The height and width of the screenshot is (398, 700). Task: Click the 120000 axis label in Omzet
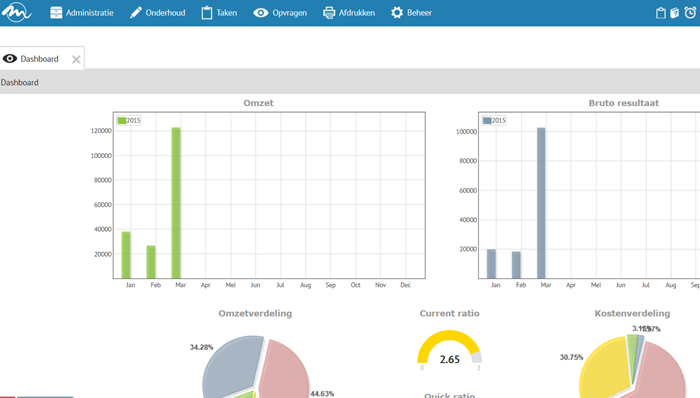point(101,131)
